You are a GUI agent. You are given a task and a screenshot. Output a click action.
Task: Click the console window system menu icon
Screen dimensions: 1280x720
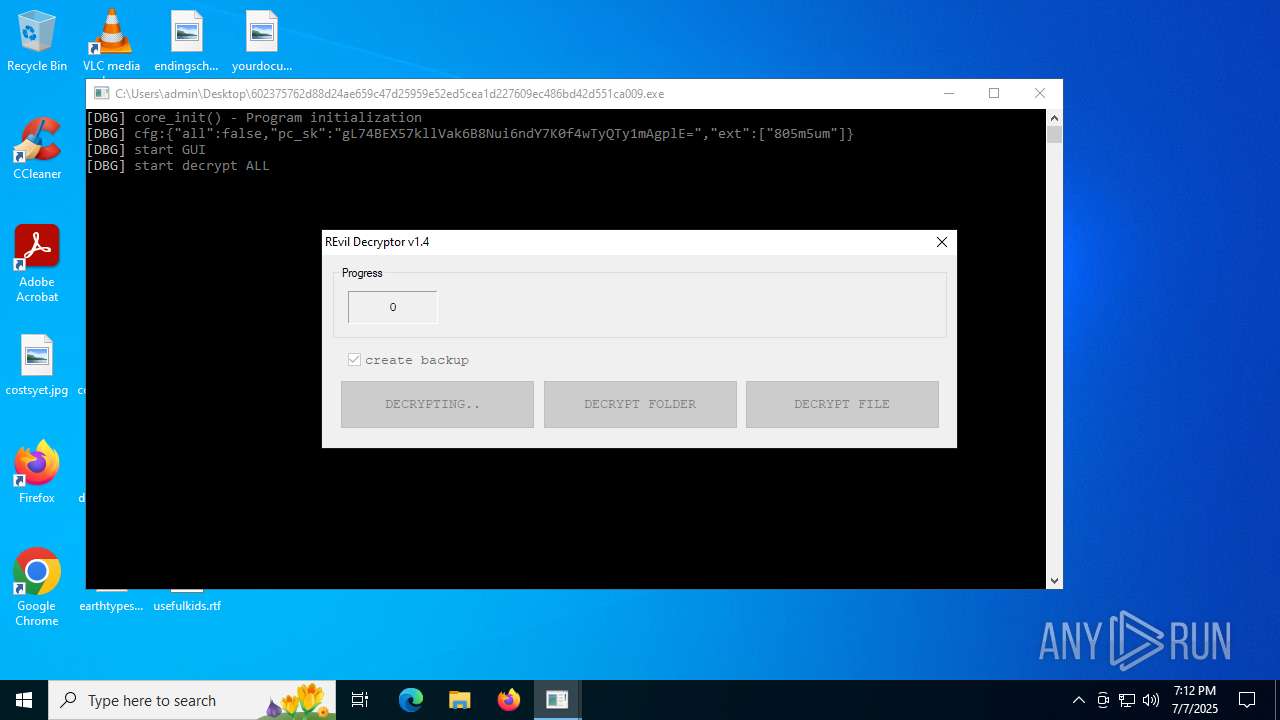101,93
